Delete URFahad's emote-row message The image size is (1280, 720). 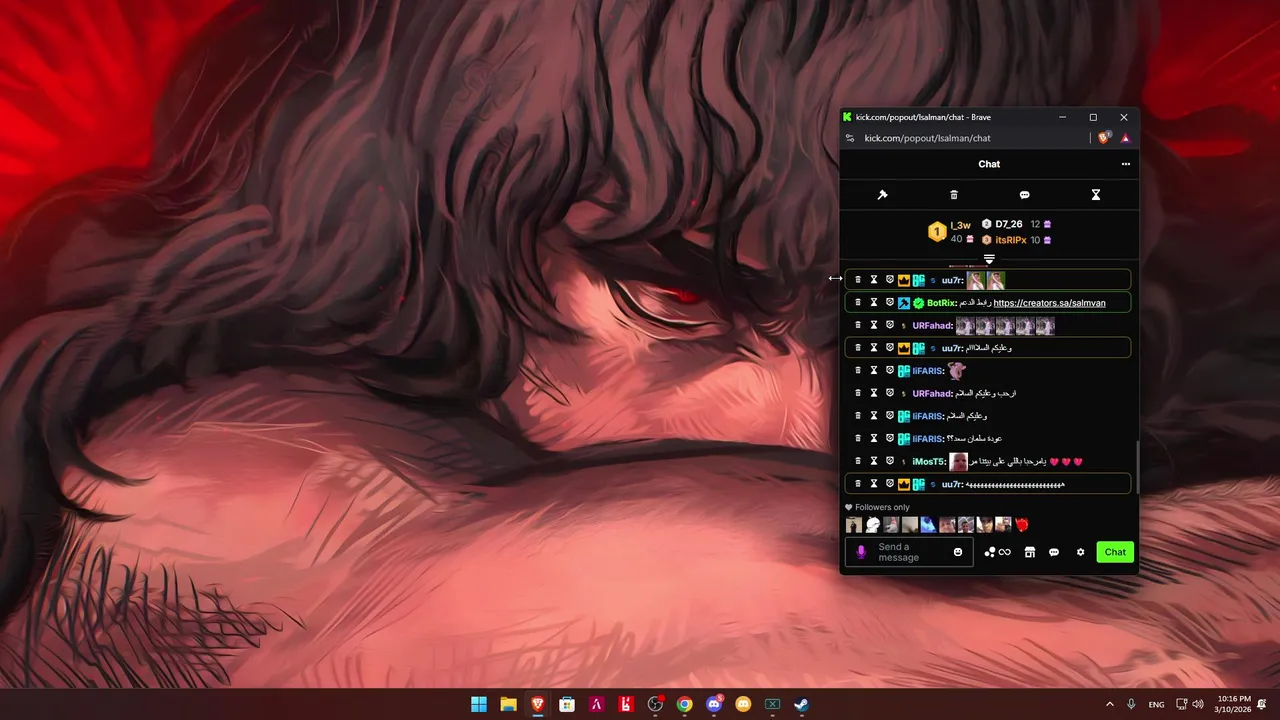[857, 325]
